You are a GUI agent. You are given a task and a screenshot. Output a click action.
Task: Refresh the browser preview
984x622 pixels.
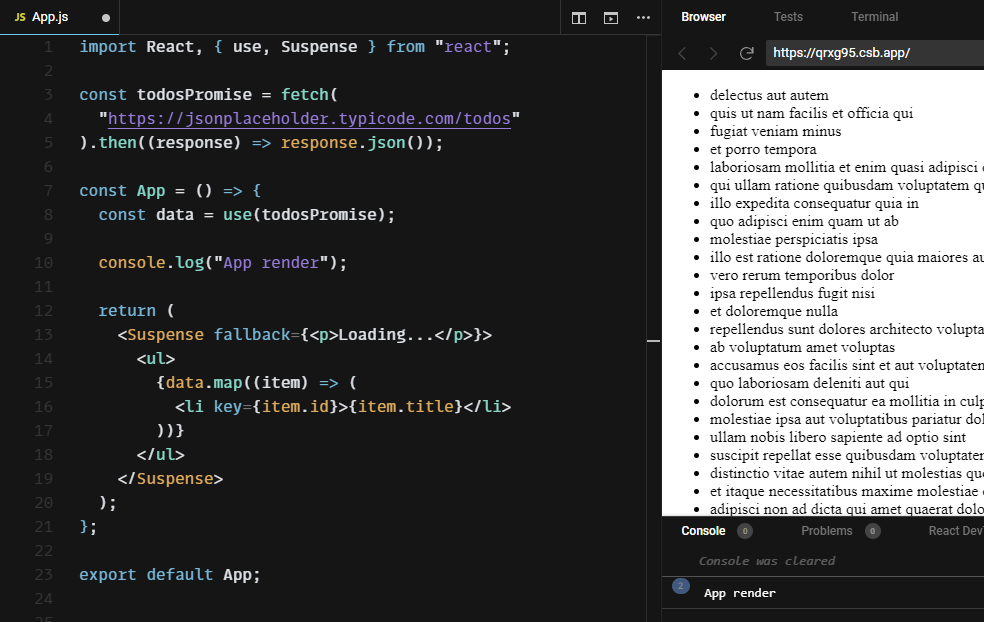coord(746,55)
